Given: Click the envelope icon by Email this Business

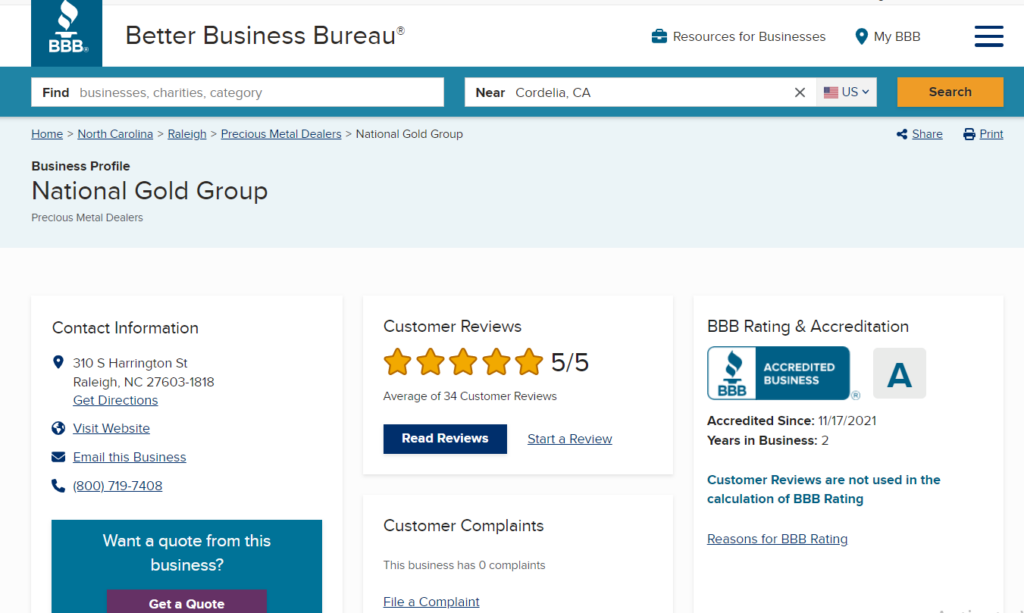Looking at the screenshot, I should point(58,457).
